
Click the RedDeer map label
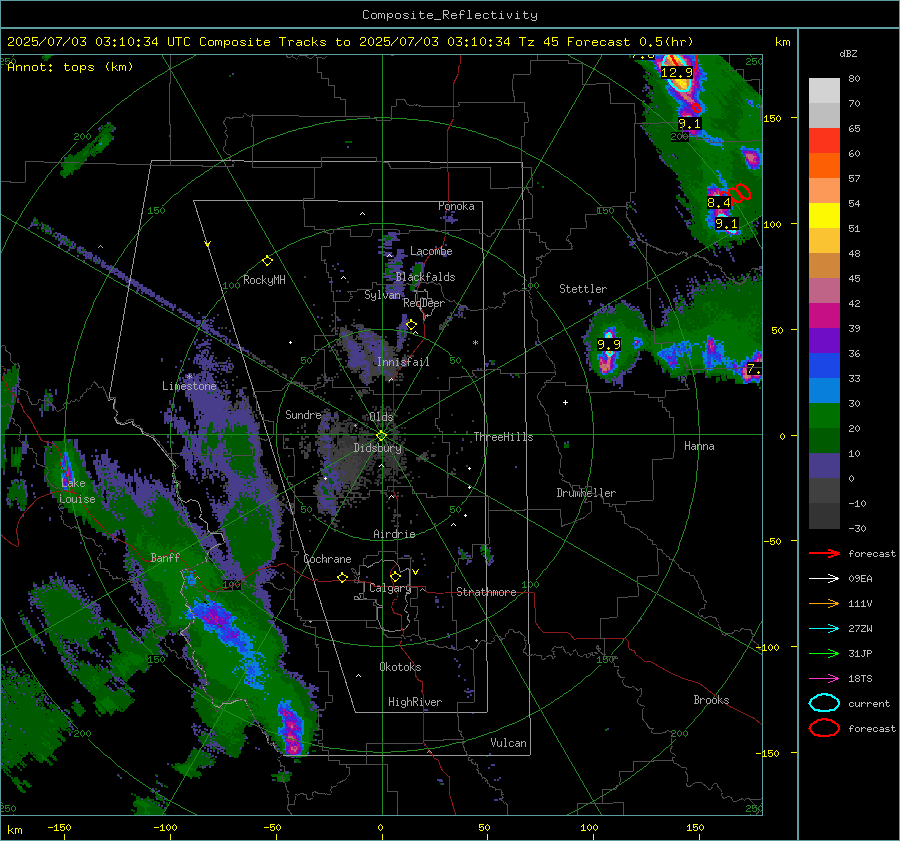pyautogui.click(x=424, y=303)
